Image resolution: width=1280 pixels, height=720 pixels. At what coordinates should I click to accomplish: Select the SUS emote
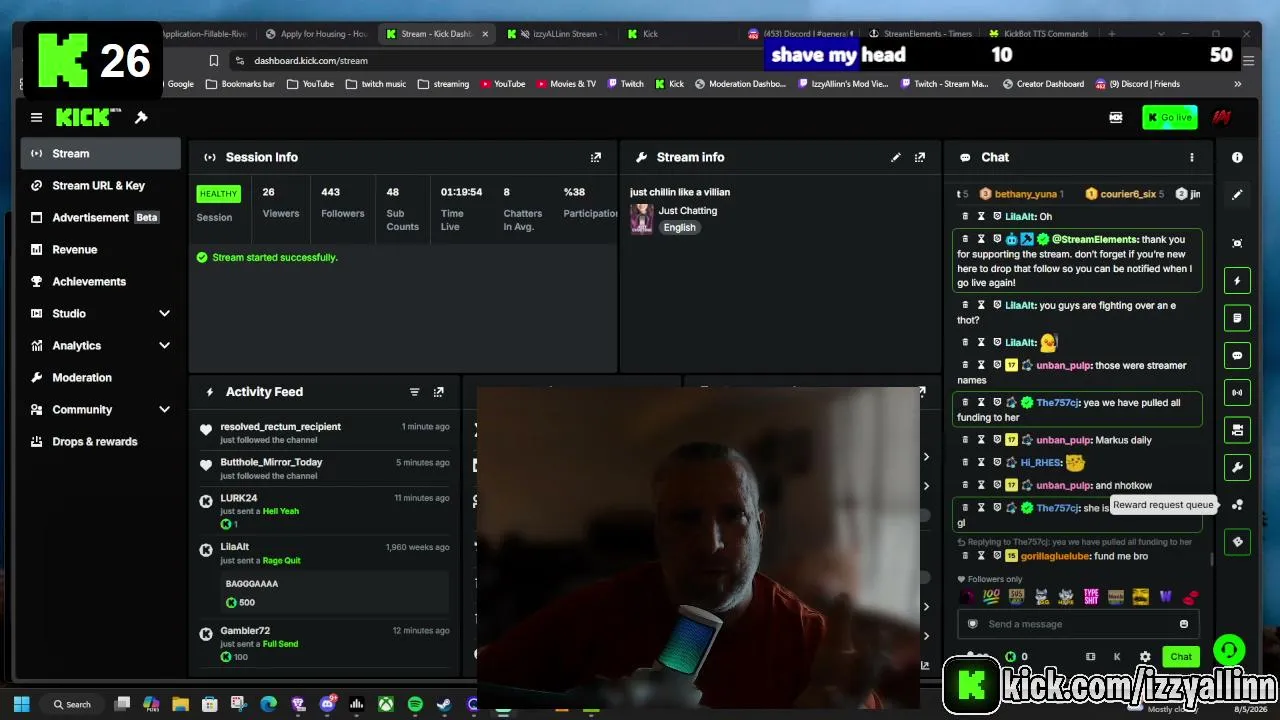point(1016,597)
